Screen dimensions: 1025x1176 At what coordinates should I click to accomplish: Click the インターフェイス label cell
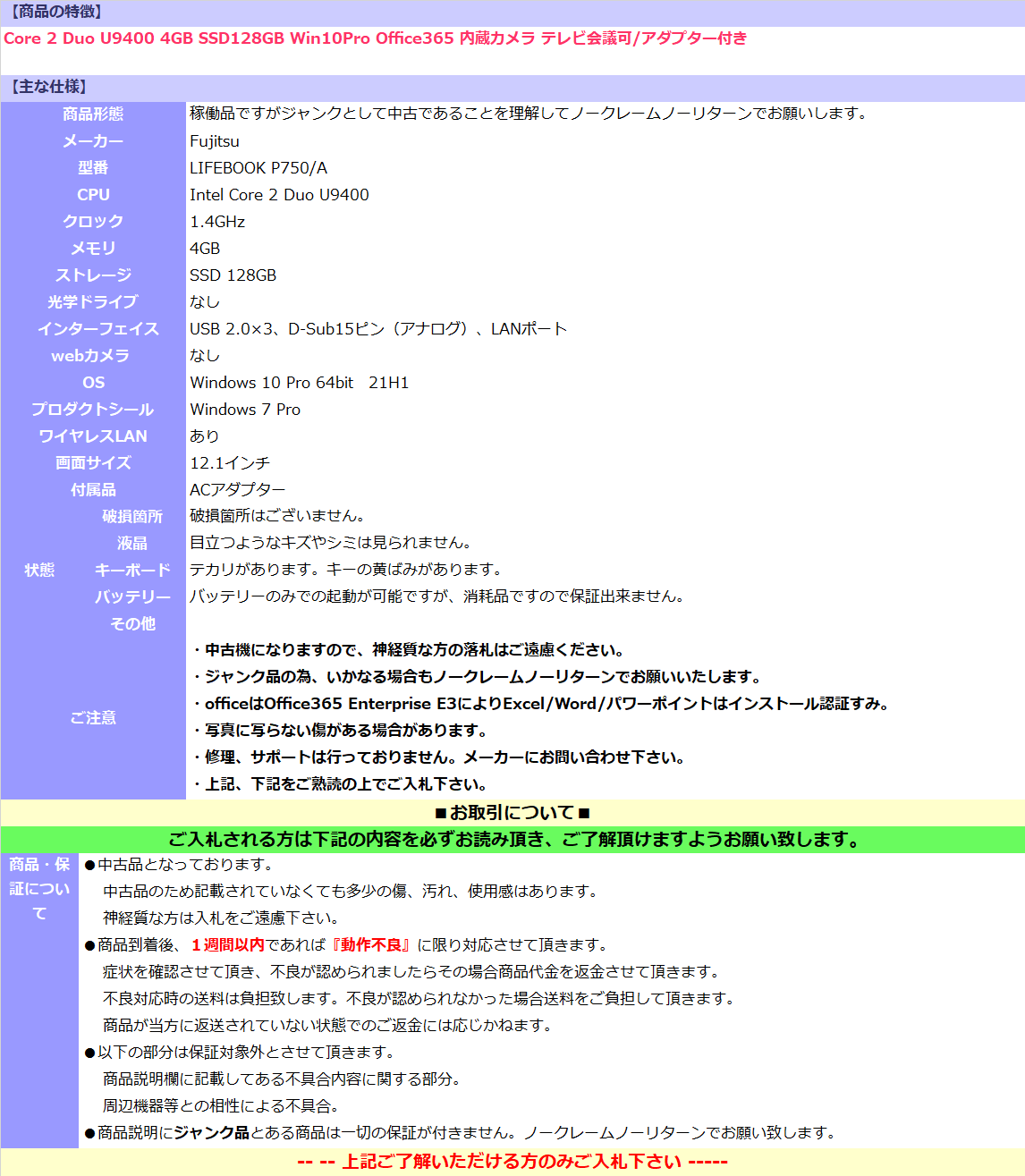point(93,329)
